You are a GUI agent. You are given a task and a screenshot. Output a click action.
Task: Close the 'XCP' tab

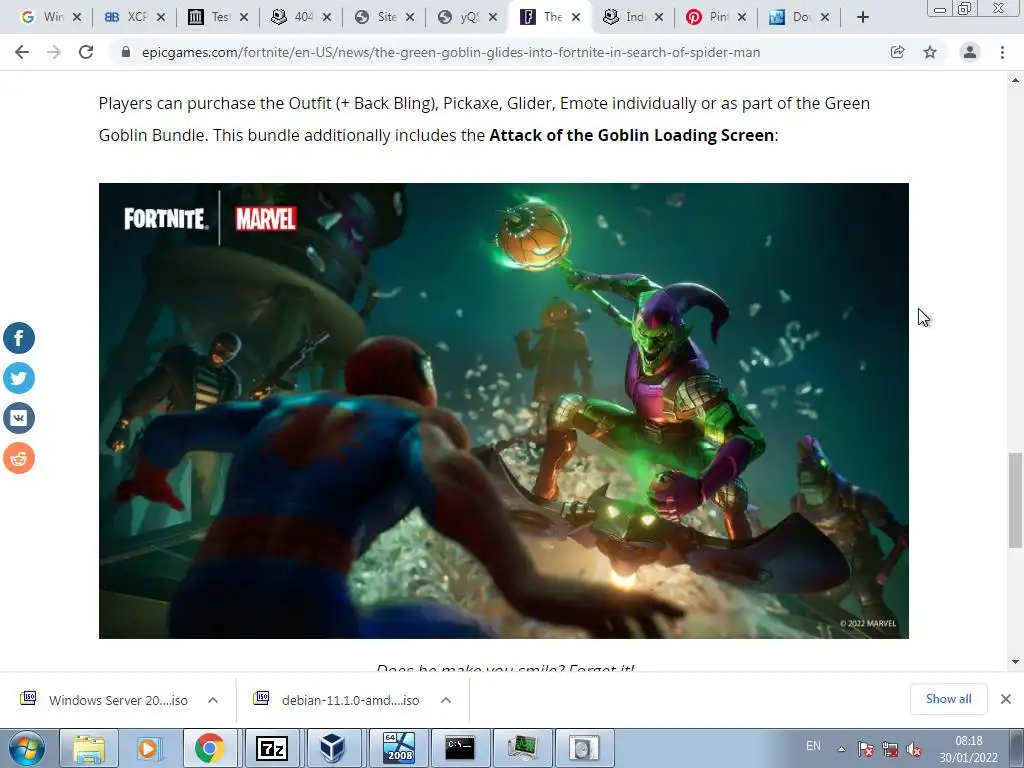pyautogui.click(x=161, y=17)
